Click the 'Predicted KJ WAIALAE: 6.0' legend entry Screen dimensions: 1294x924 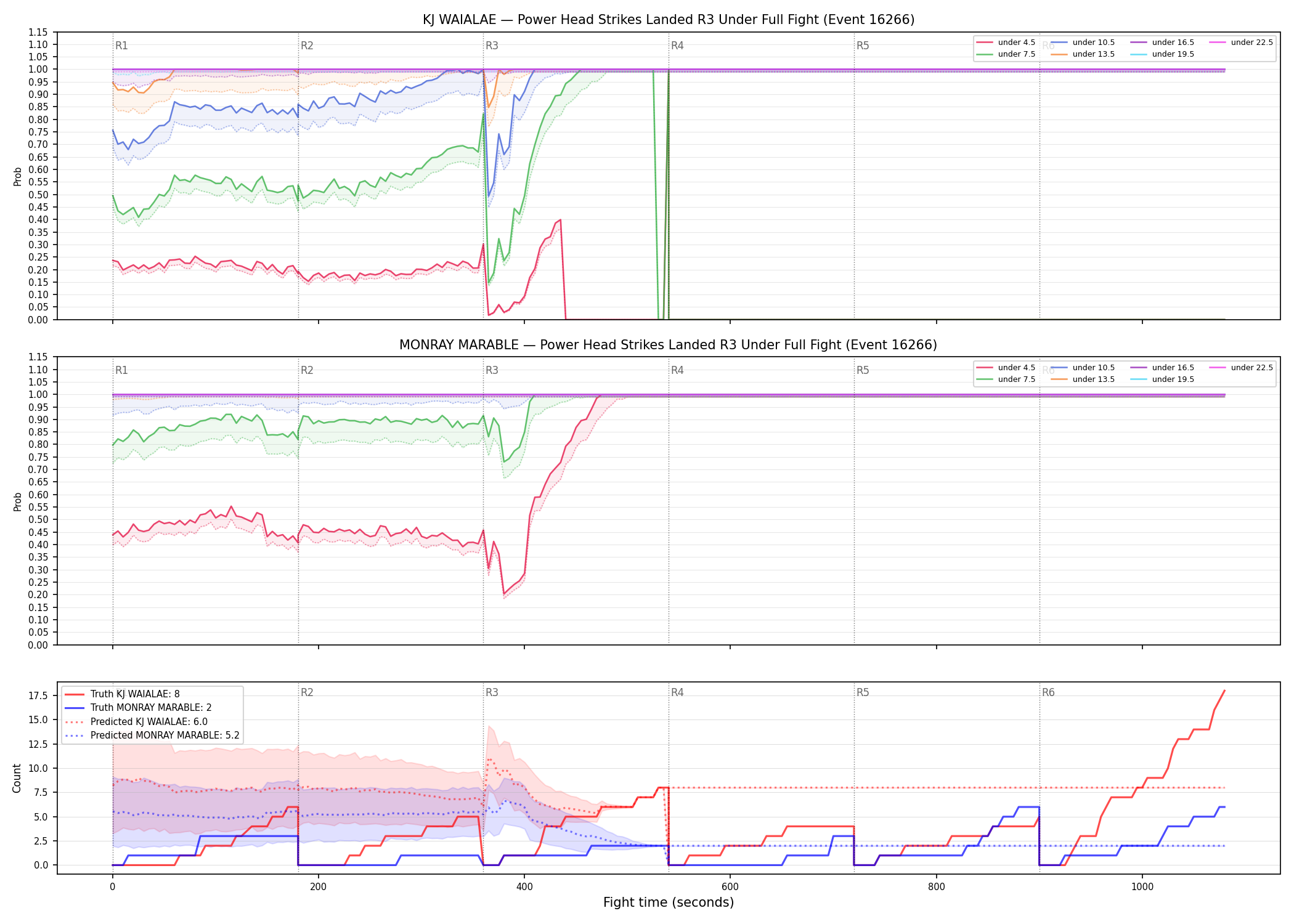click(x=136, y=722)
